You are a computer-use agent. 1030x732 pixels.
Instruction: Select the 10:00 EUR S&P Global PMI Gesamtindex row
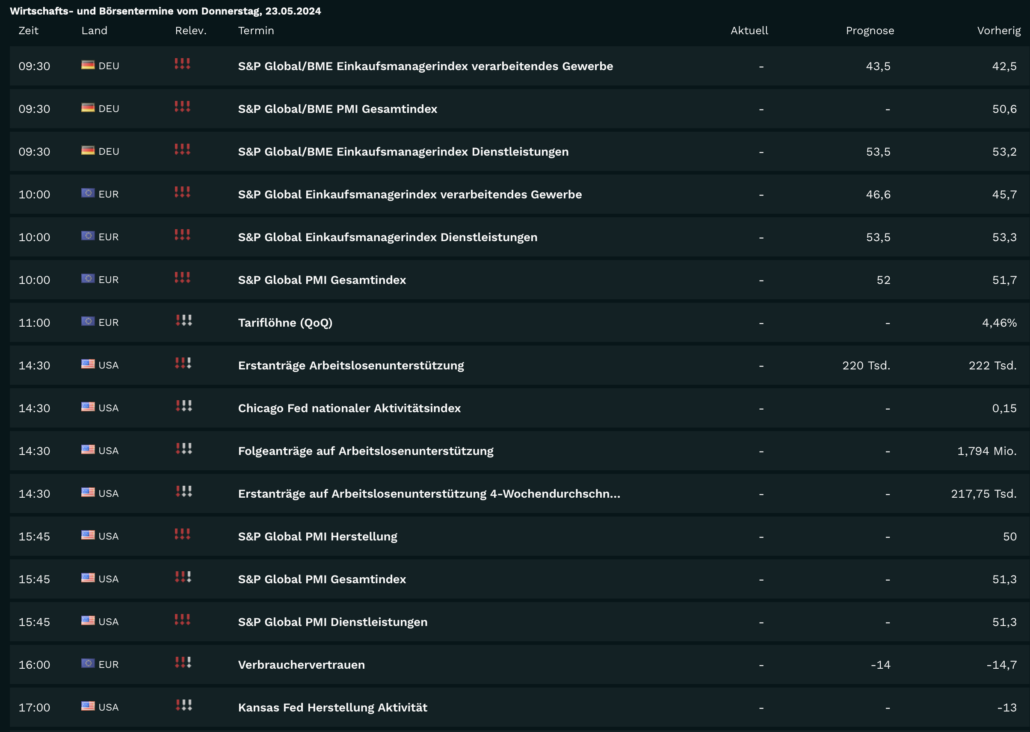520,280
